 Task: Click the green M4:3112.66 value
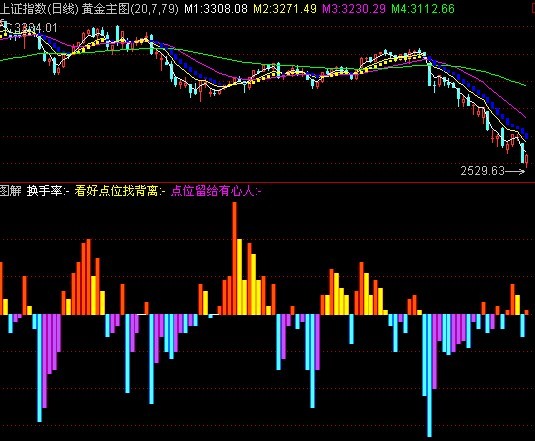pos(423,9)
